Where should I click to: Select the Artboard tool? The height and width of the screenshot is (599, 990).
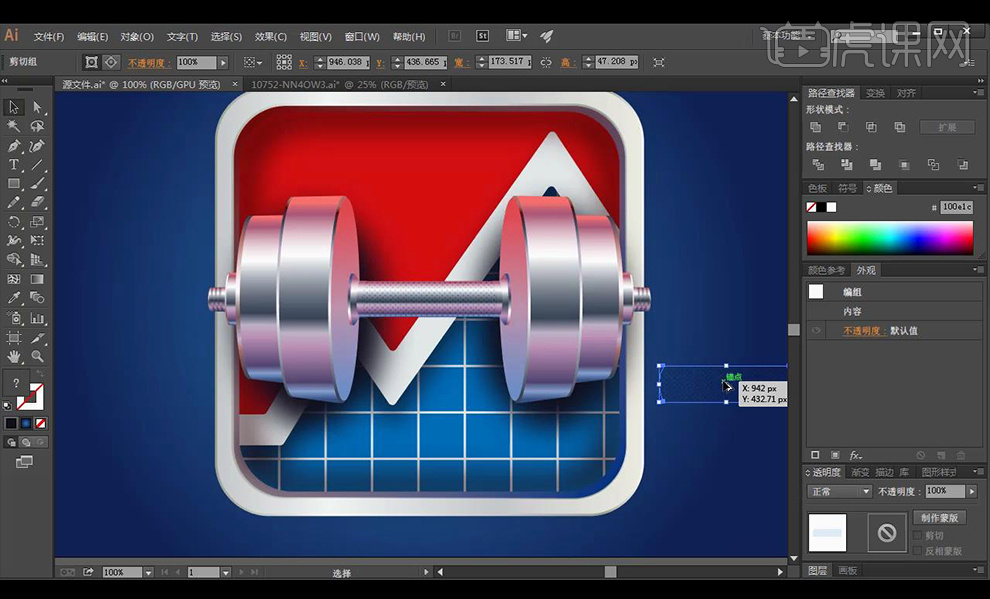13,338
